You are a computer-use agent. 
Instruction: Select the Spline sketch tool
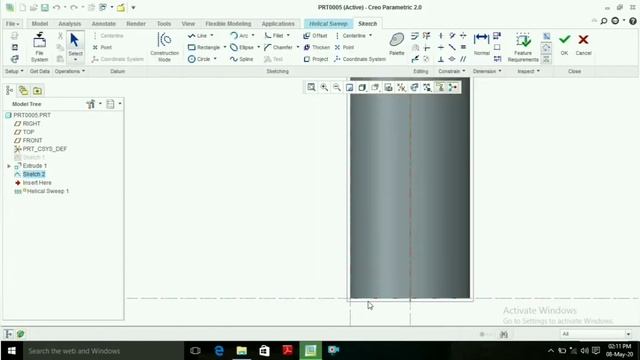click(x=241, y=59)
